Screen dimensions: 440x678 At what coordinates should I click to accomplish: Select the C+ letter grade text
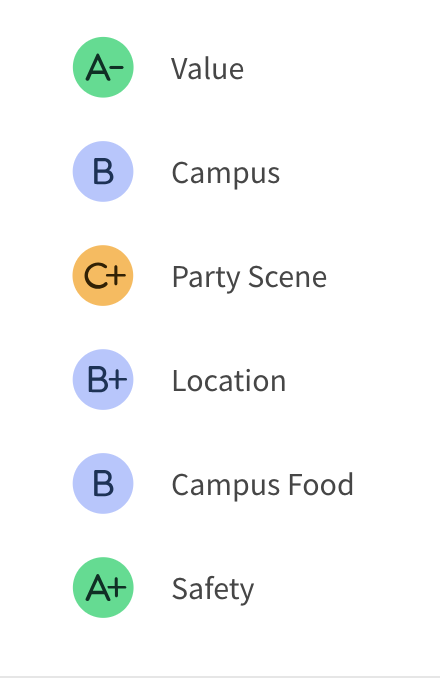tap(105, 275)
